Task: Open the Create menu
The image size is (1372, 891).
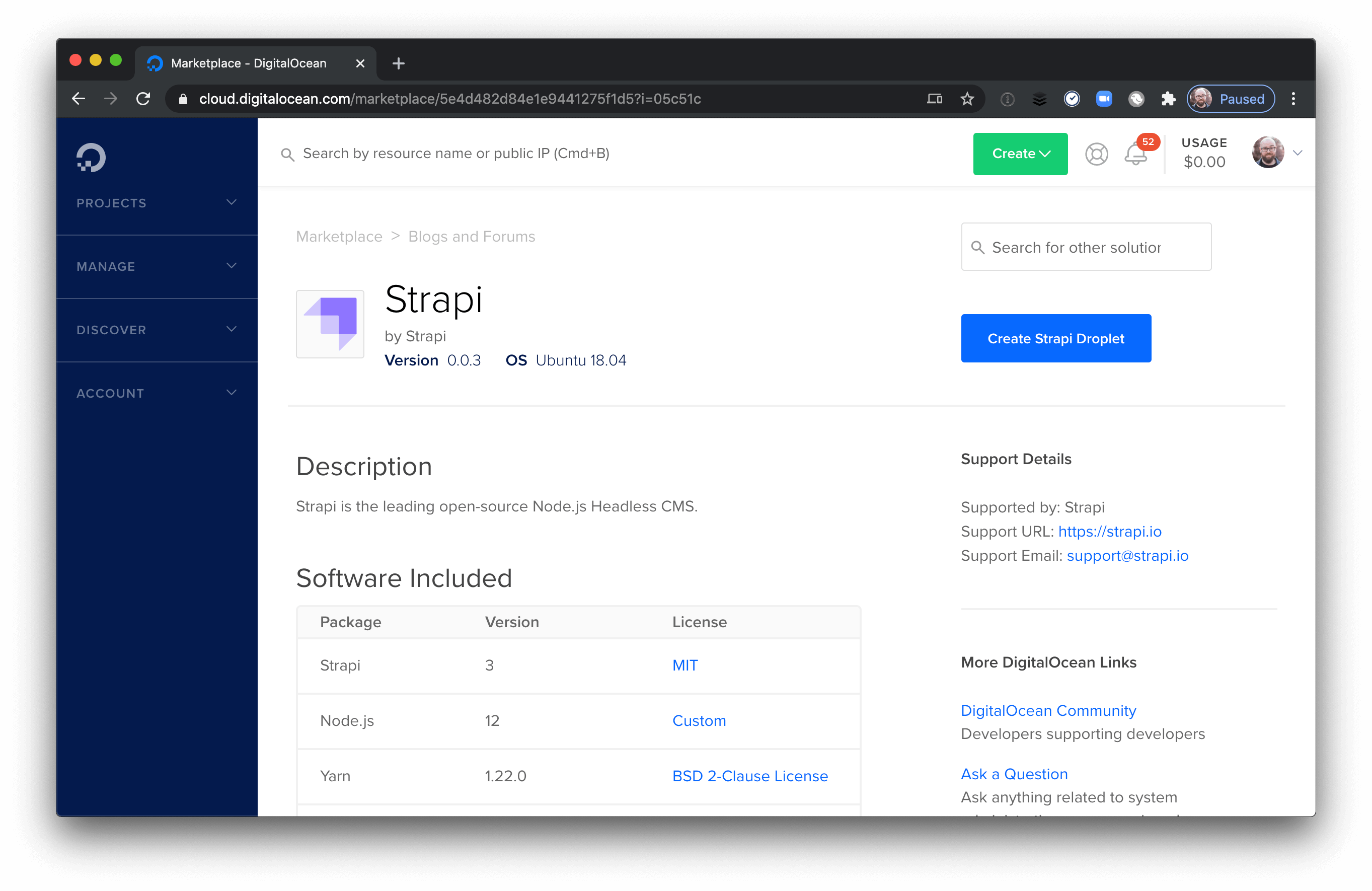Action: [x=1020, y=154]
